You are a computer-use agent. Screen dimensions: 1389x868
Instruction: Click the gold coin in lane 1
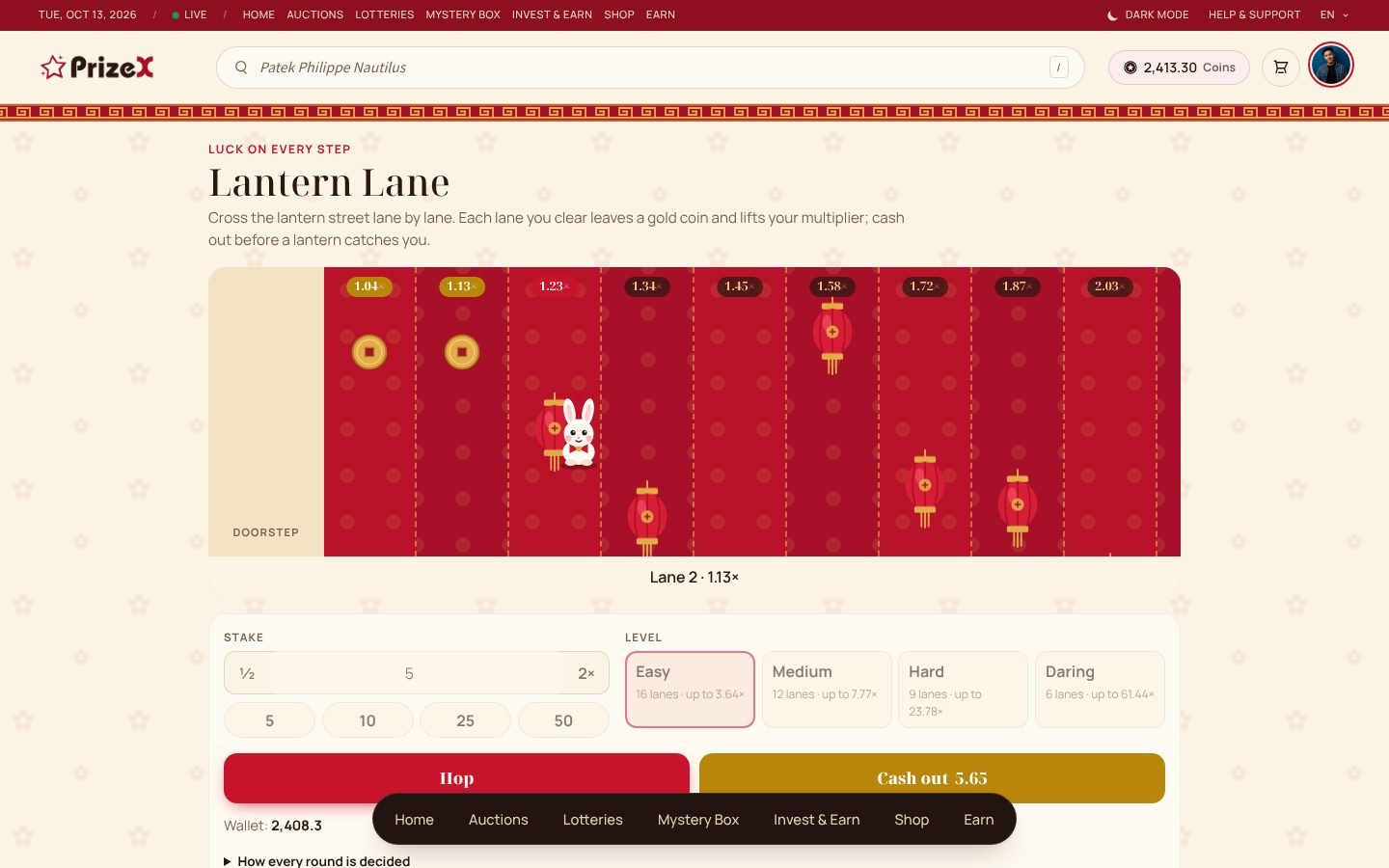[369, 352]
